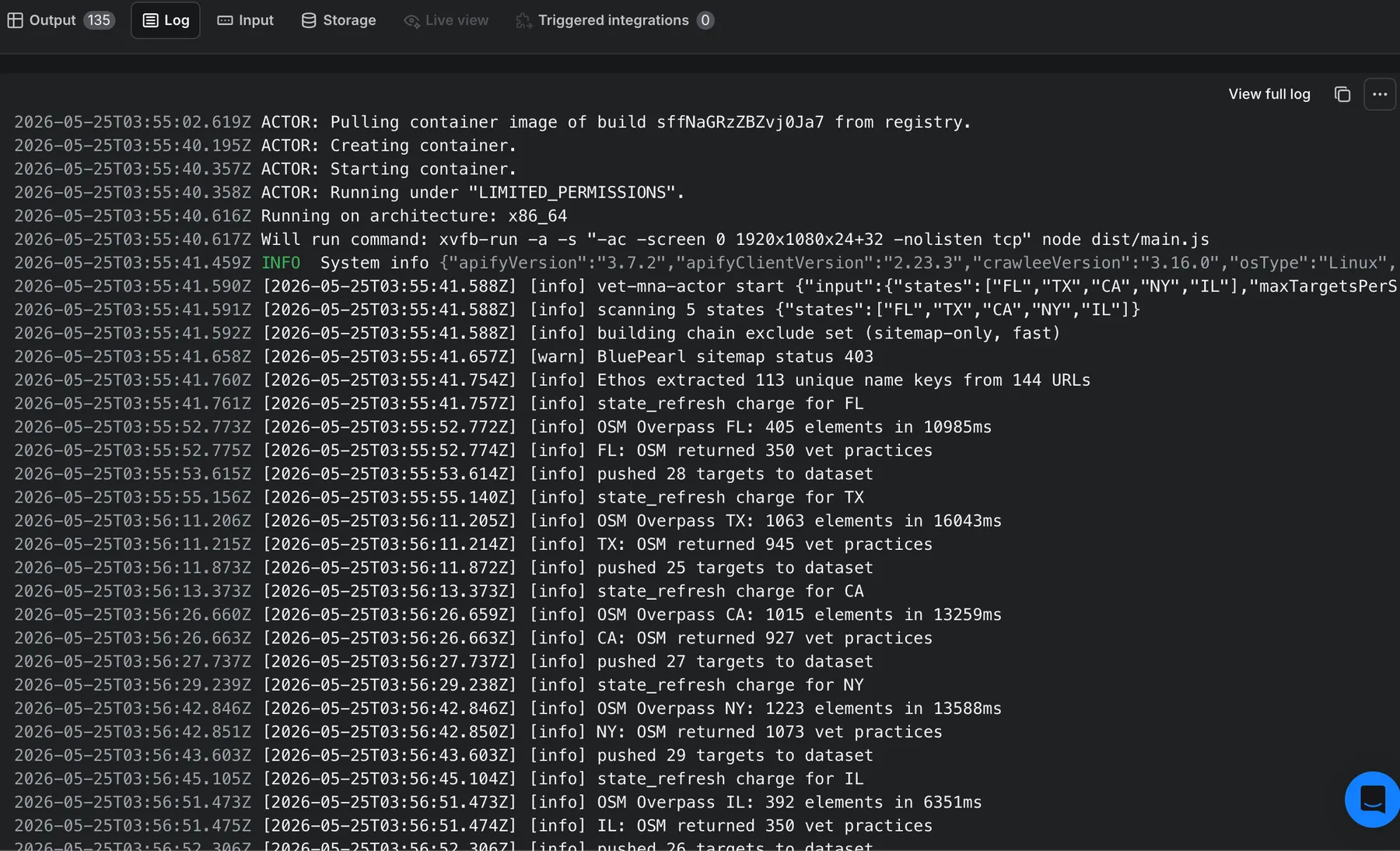The height and width of the screenshot is (851, 1400).
Task: Click the Input keyboard icon
Action: tap(225, 20)
